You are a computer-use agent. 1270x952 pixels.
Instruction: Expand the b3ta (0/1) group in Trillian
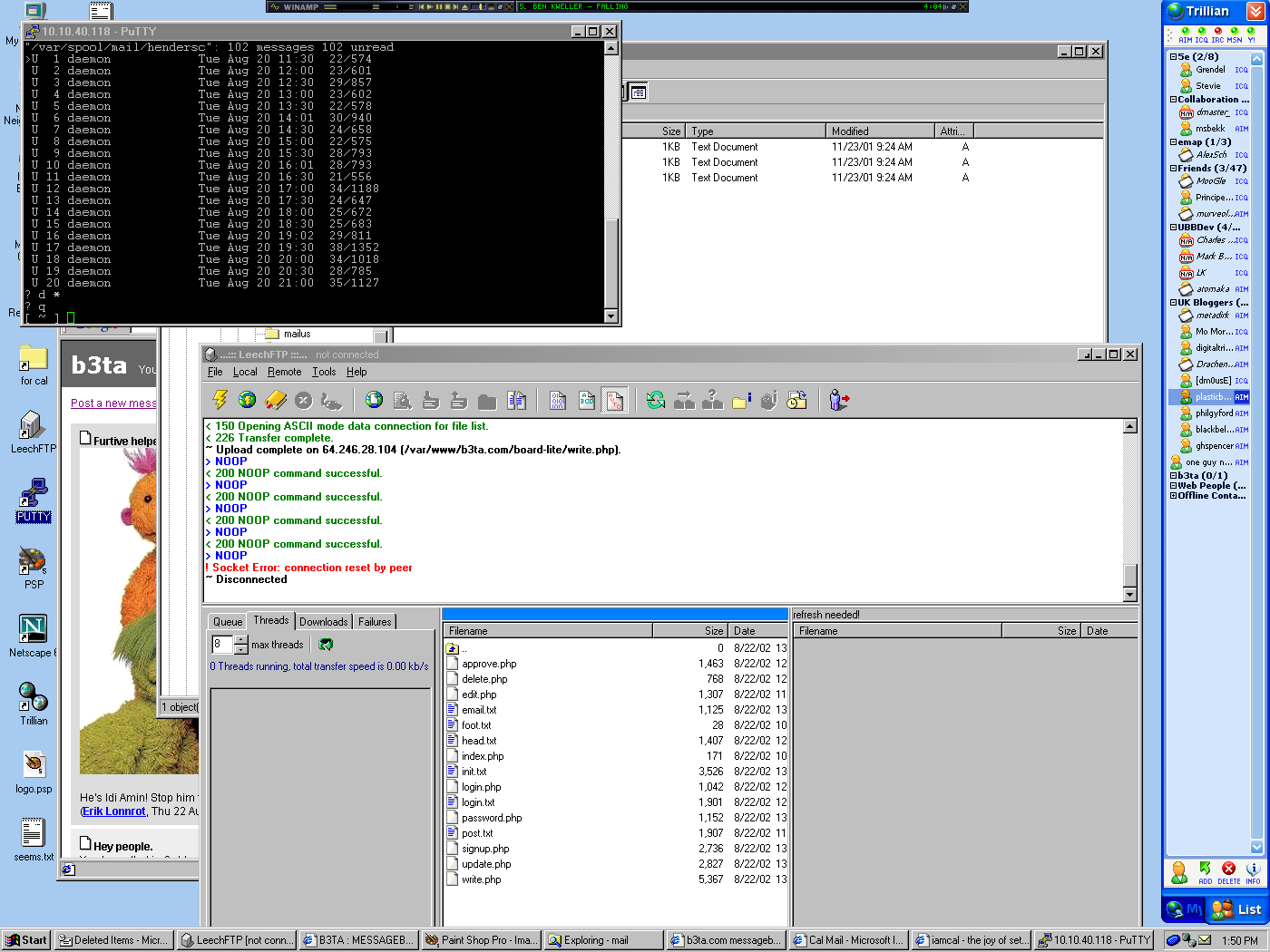[1173, 475]
